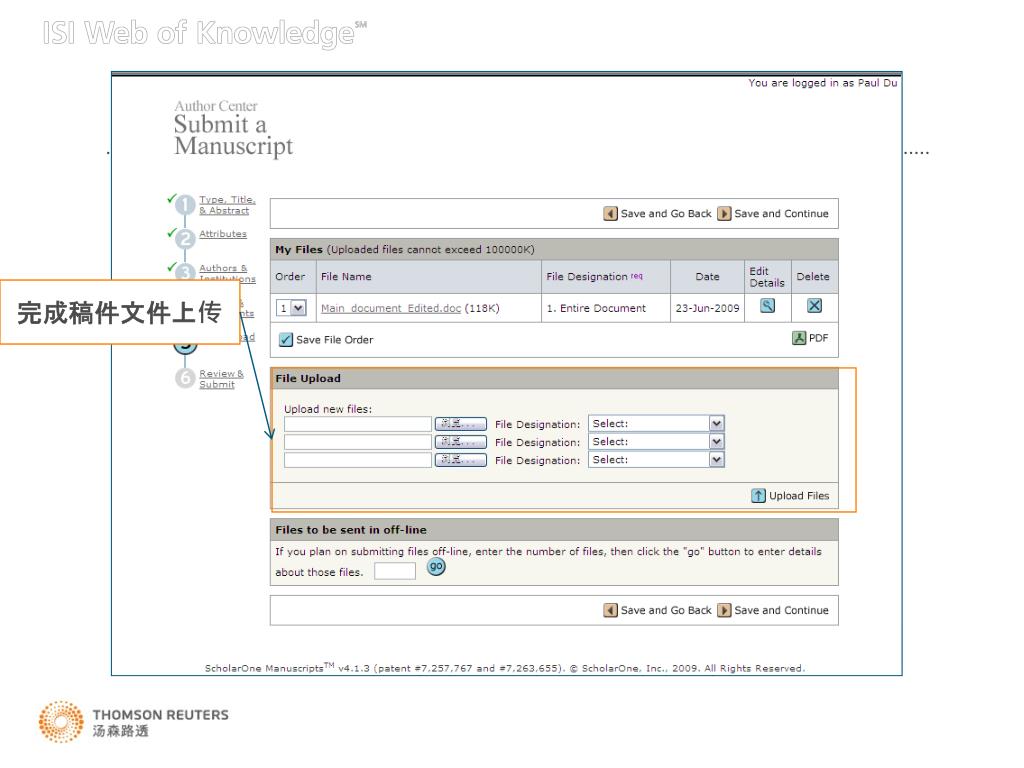
Task: Click the Upload Files arrow icon
Action: 758,496
